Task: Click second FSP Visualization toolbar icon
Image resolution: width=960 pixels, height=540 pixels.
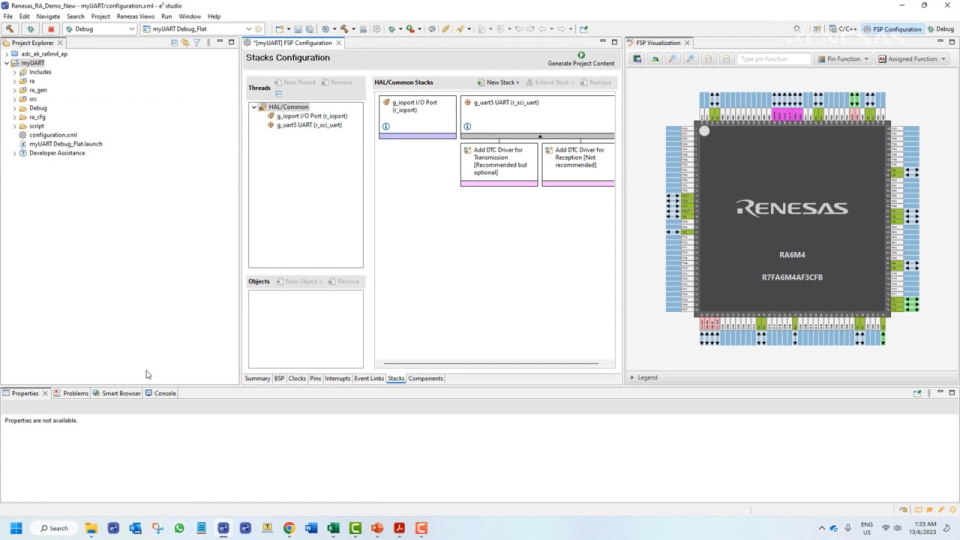Action: [655, 59]
